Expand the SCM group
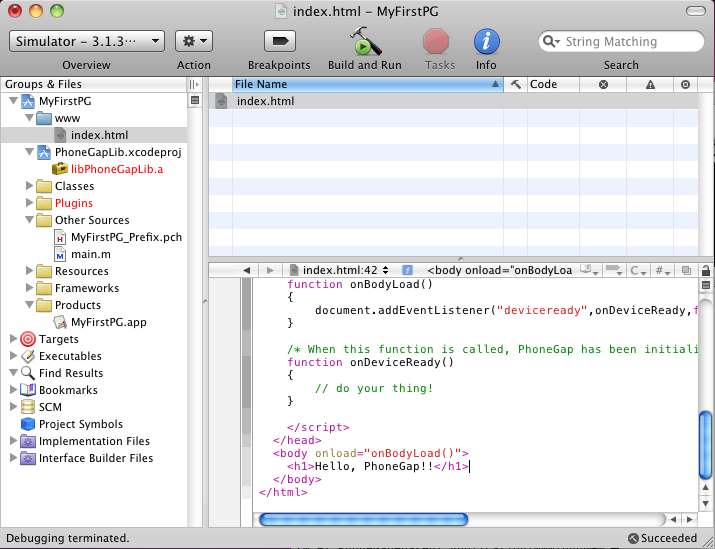This screenshot has height=549, width=715. [13, 407]
